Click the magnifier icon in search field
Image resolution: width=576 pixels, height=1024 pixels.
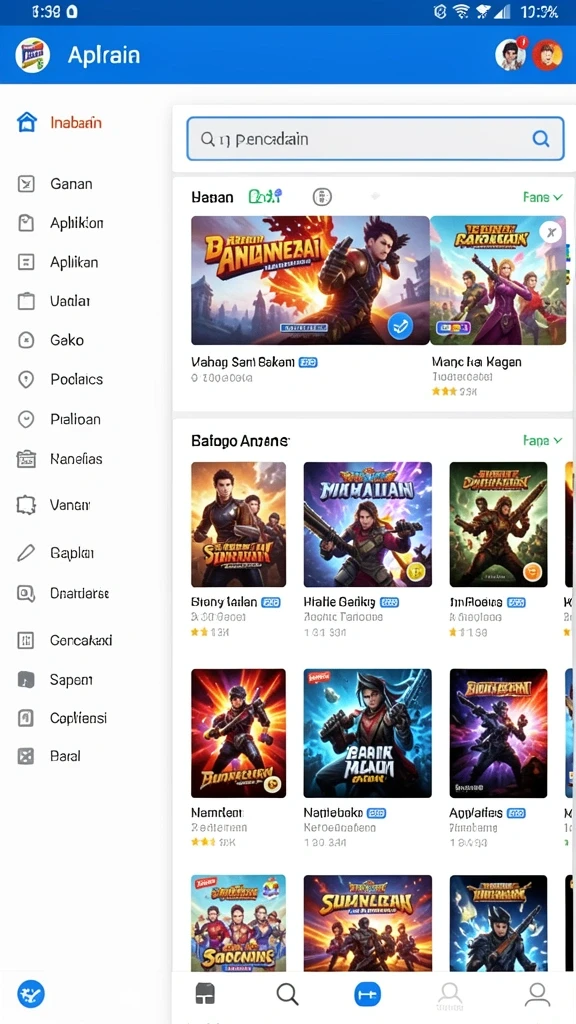(x=540, y=138)
